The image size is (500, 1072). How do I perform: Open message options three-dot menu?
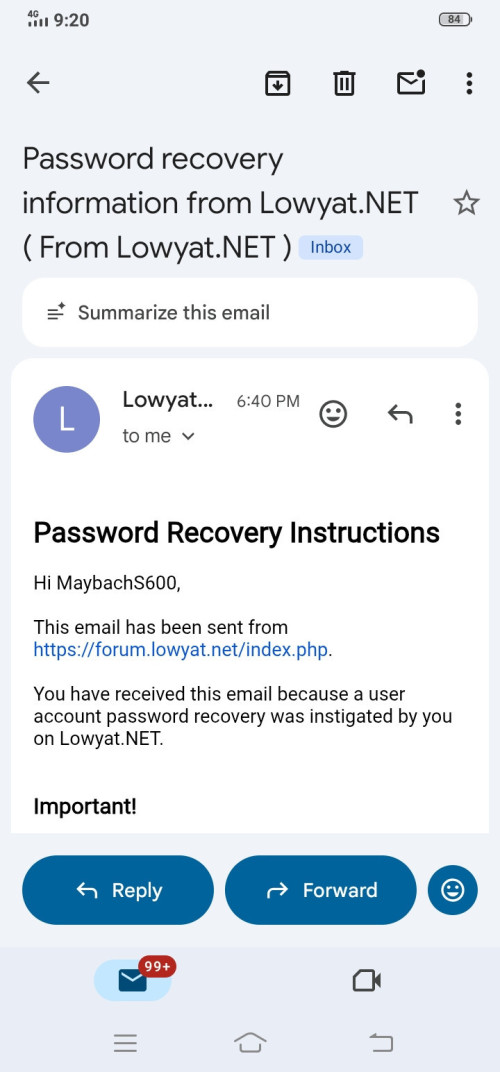458,414
